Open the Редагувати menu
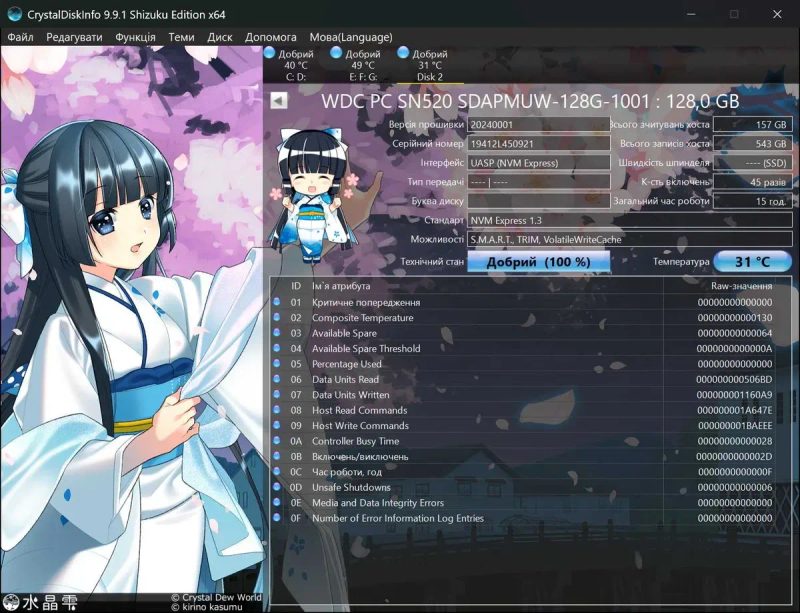The height and width of the screenshot is (613, 800). [74, 37]
